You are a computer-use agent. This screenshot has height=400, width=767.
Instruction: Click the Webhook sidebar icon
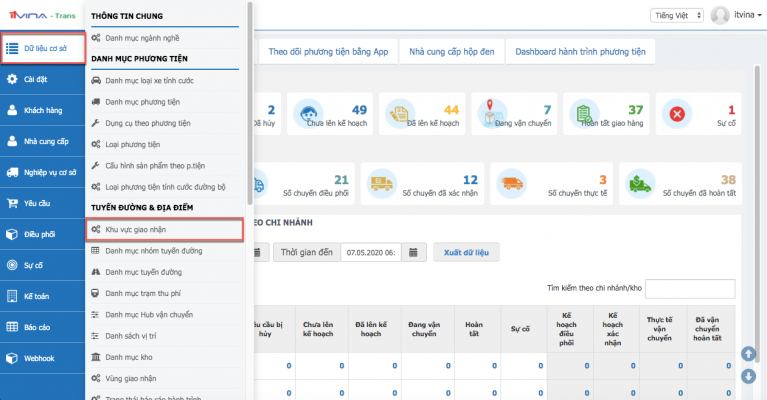point(12,358)
